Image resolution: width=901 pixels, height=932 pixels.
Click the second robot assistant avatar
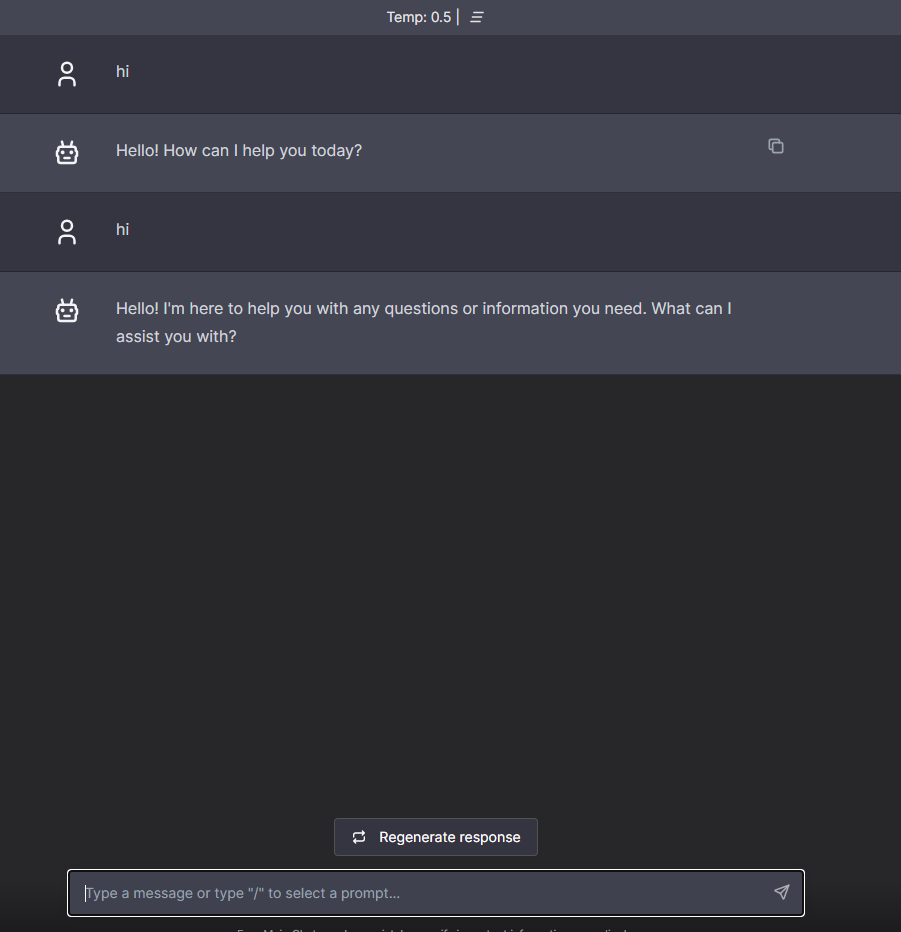pyautogui.click(x=67, y=311)
